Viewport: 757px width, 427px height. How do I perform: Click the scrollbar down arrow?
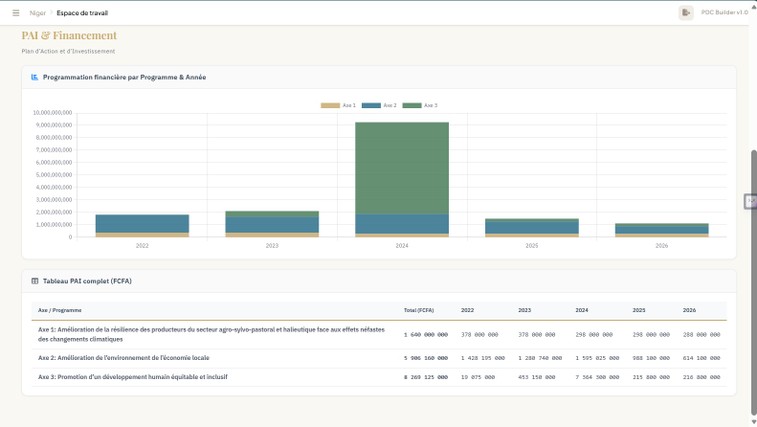(753, 422)
